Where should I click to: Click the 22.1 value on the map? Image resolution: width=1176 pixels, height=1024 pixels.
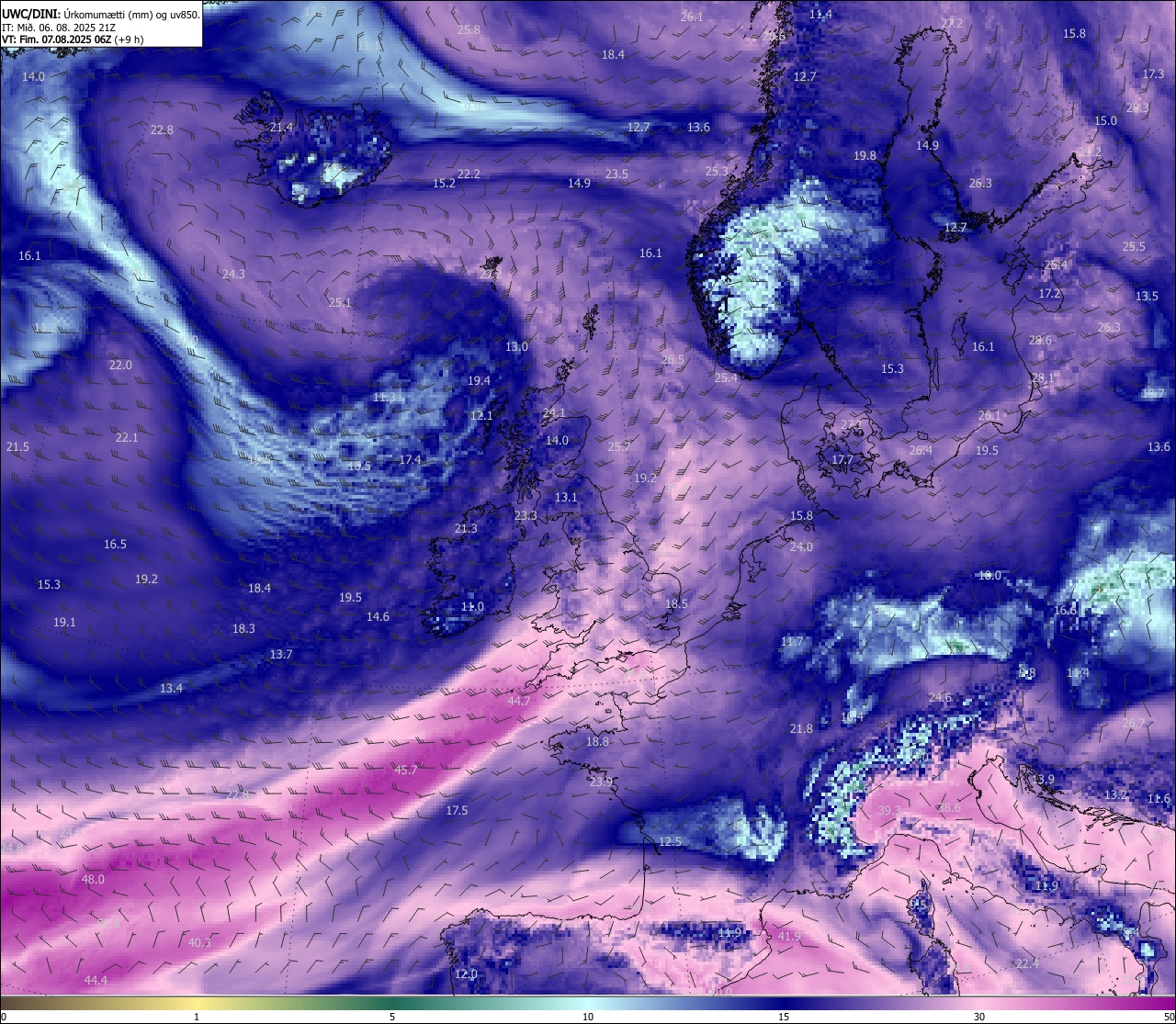pos(127,438)
